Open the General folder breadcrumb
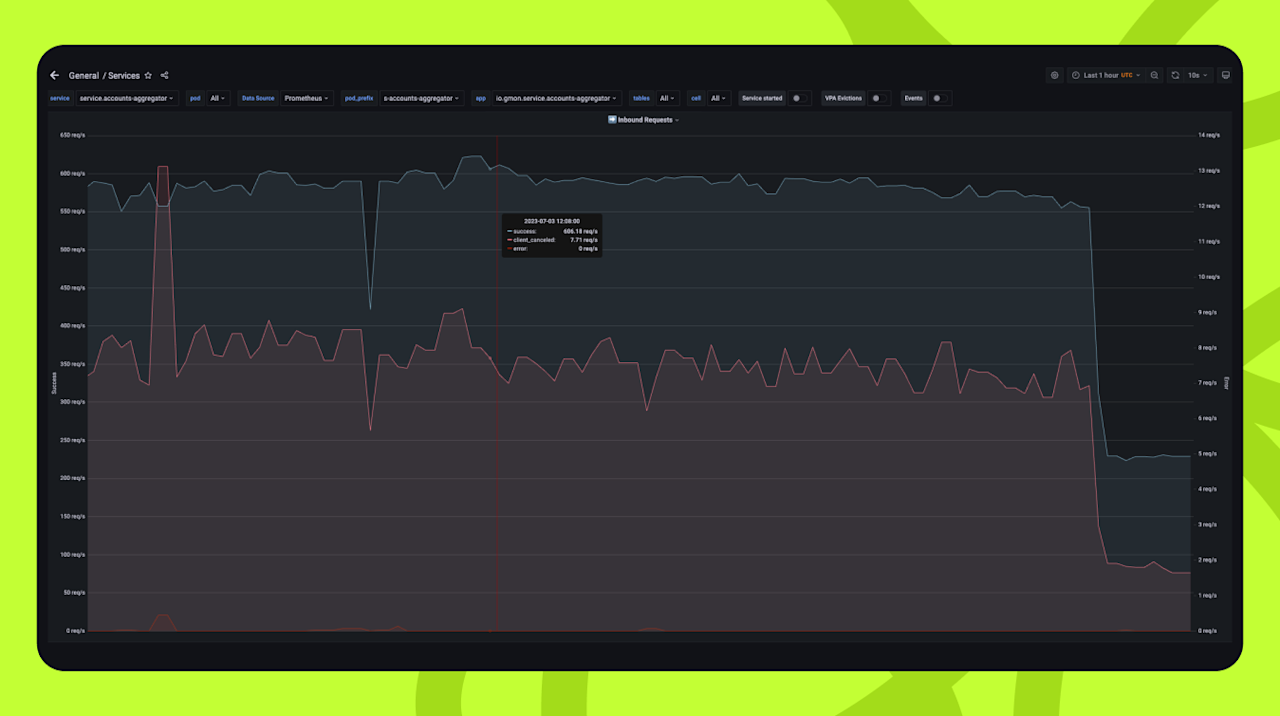 click(x=84, y=75)
